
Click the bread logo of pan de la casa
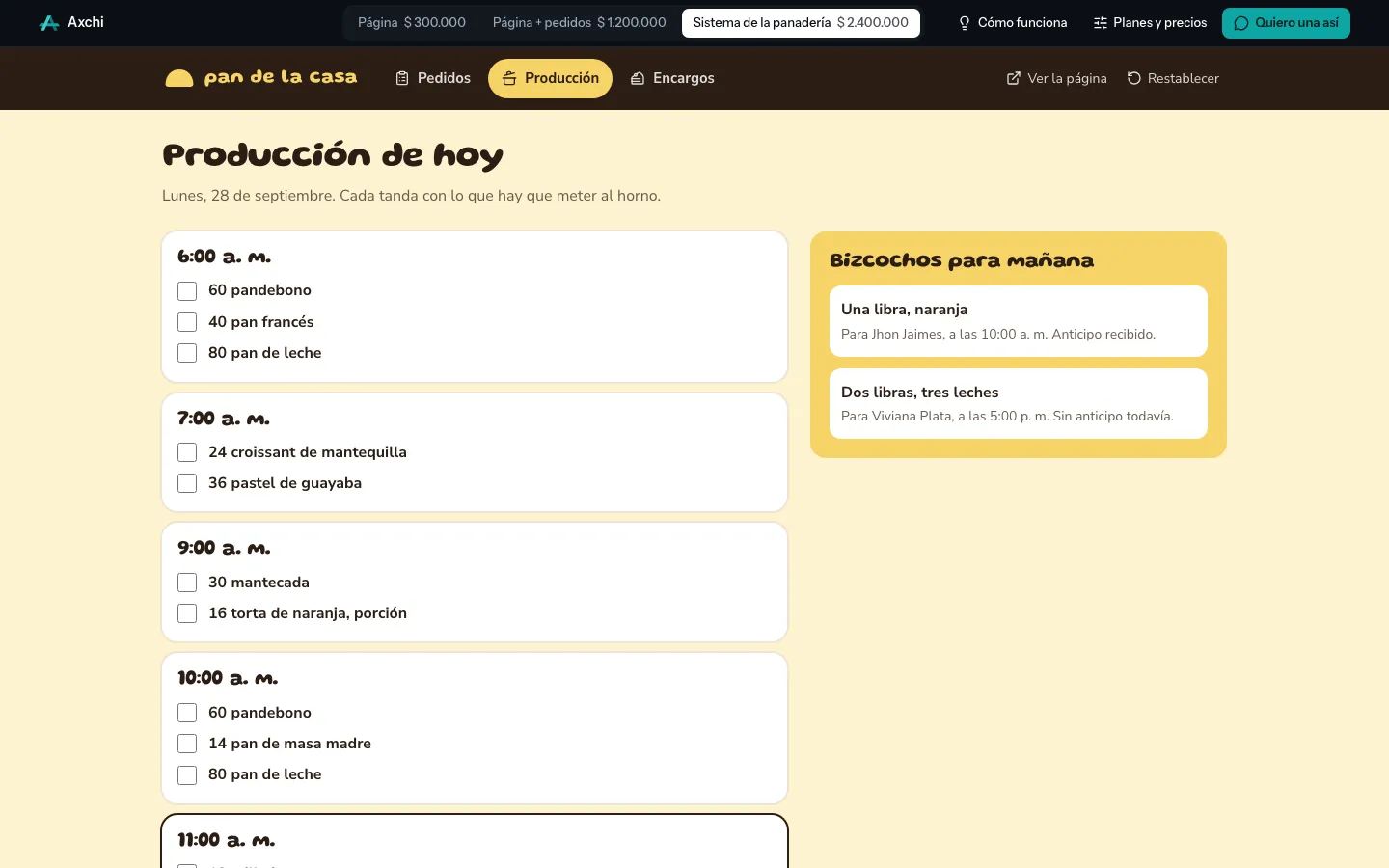[x=179, y=78]
